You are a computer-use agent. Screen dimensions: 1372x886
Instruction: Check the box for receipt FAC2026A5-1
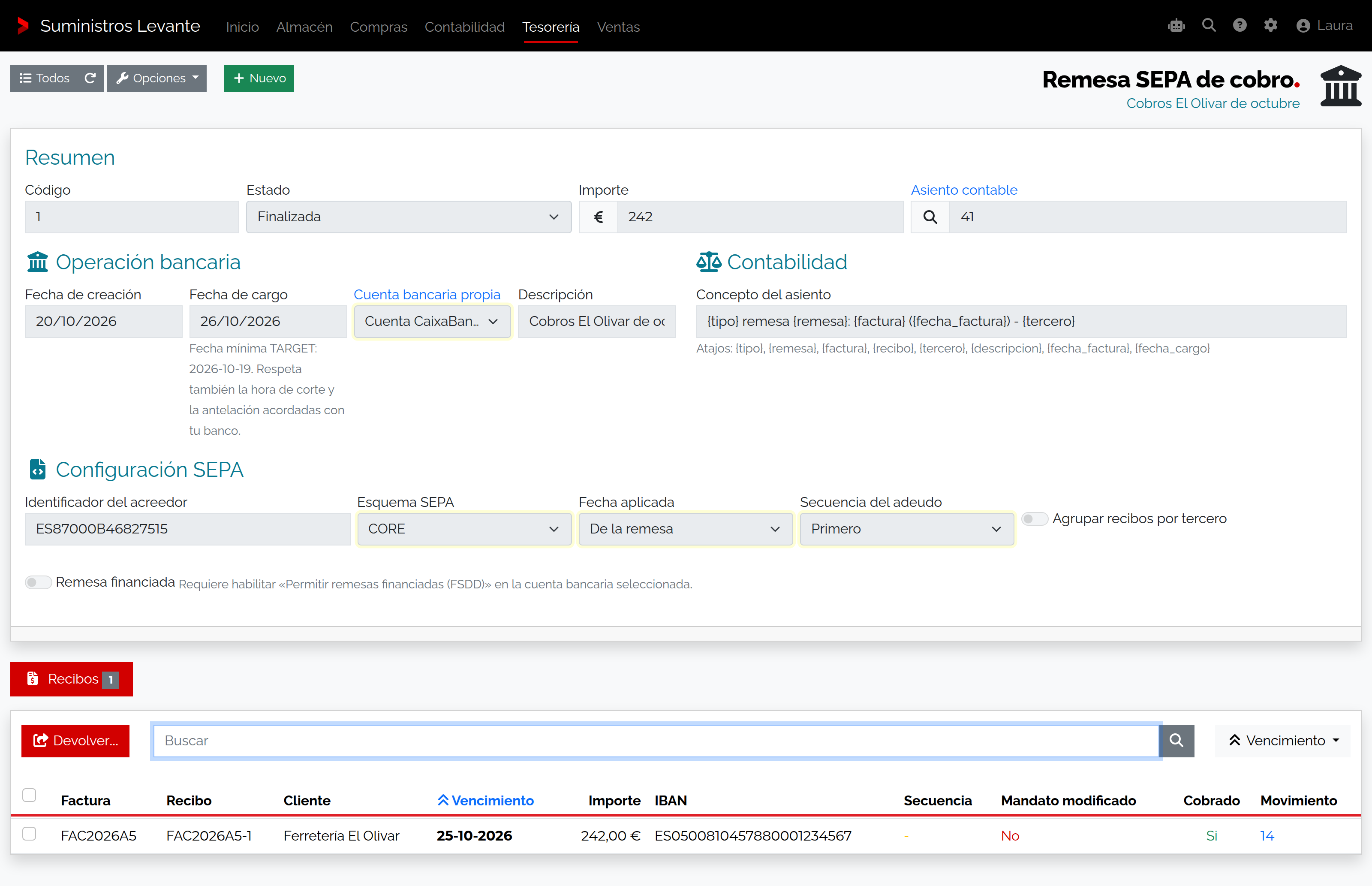pos(29,834)
